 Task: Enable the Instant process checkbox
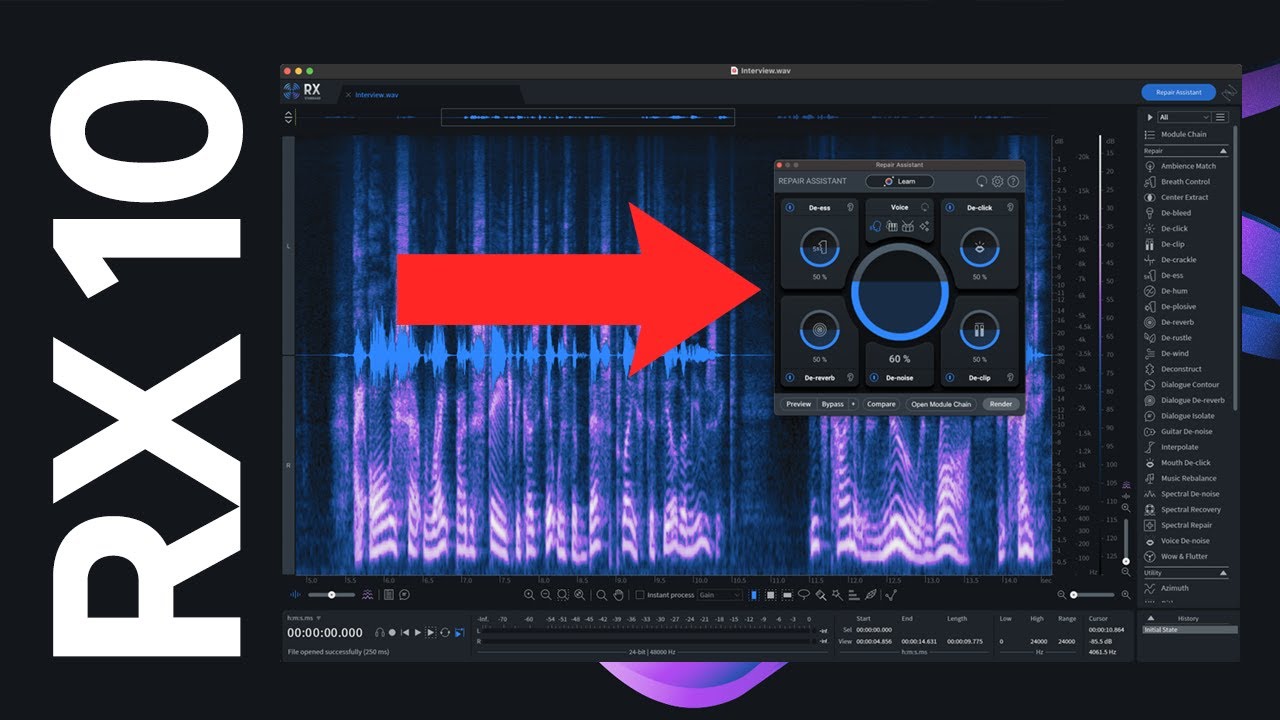pyautogui.click(x=640, y=595)
